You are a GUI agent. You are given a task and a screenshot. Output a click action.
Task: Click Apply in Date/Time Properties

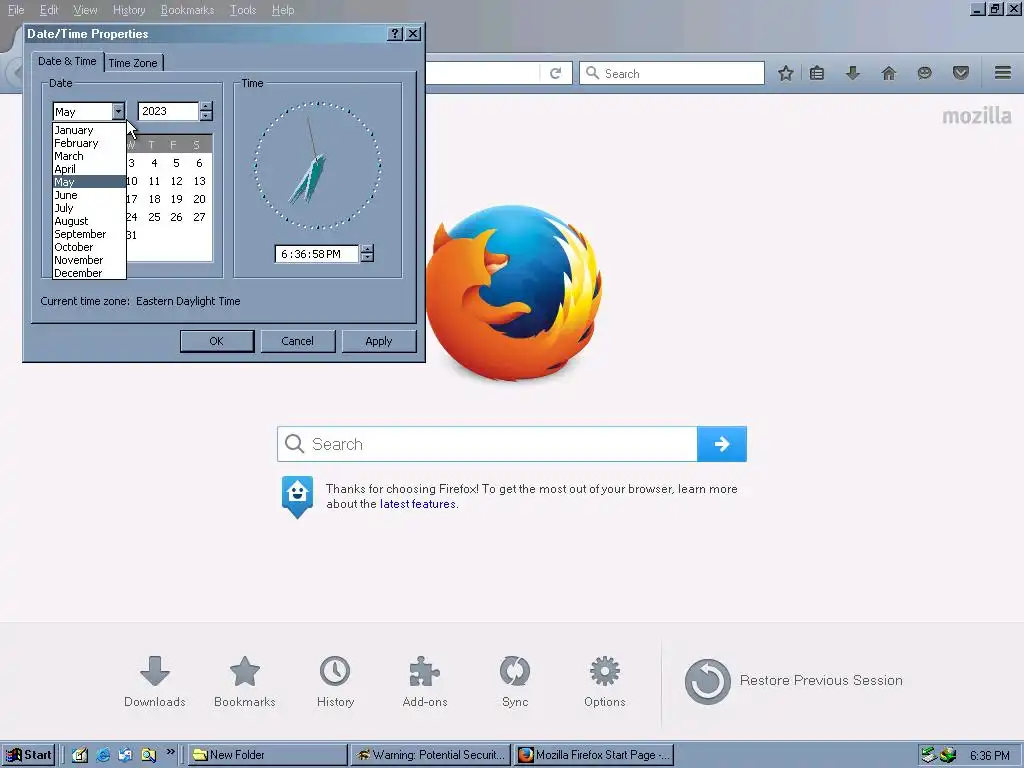pyautogui.click(x=379, y=341)
